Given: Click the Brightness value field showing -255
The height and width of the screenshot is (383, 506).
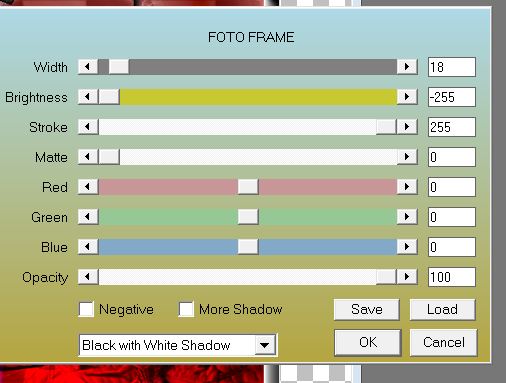Looking at the screenshot, I should tap(452, 97).
